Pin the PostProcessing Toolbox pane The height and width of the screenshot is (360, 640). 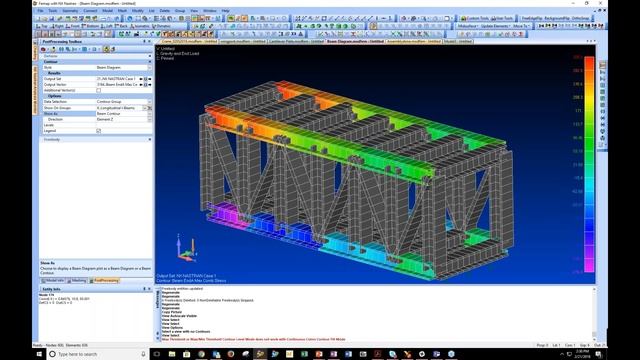(x=144, y=42)
